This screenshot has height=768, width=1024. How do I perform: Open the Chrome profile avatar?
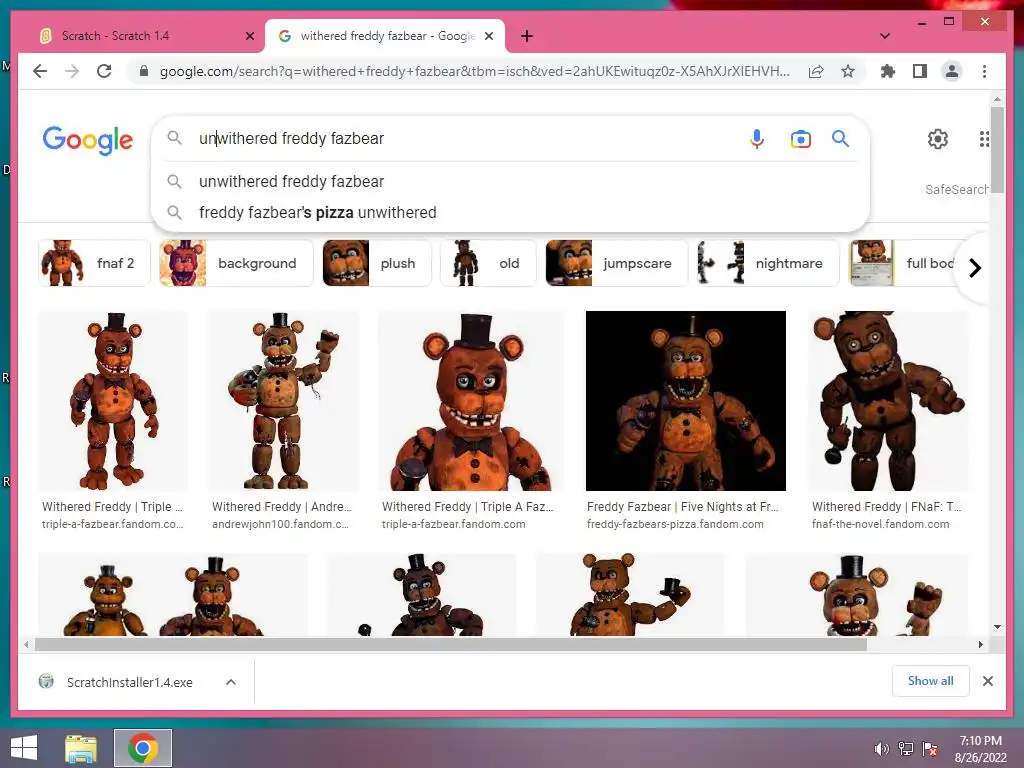[952, 71]
